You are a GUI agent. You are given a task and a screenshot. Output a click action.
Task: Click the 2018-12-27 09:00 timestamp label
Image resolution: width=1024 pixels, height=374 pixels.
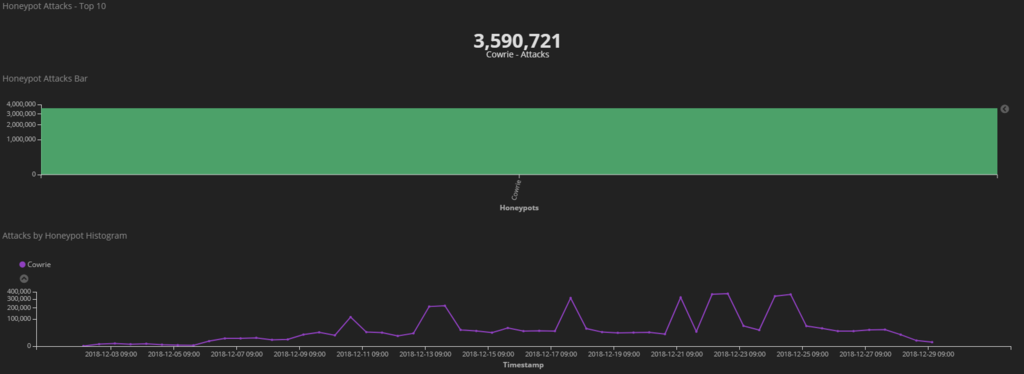[x=865, y=354]
